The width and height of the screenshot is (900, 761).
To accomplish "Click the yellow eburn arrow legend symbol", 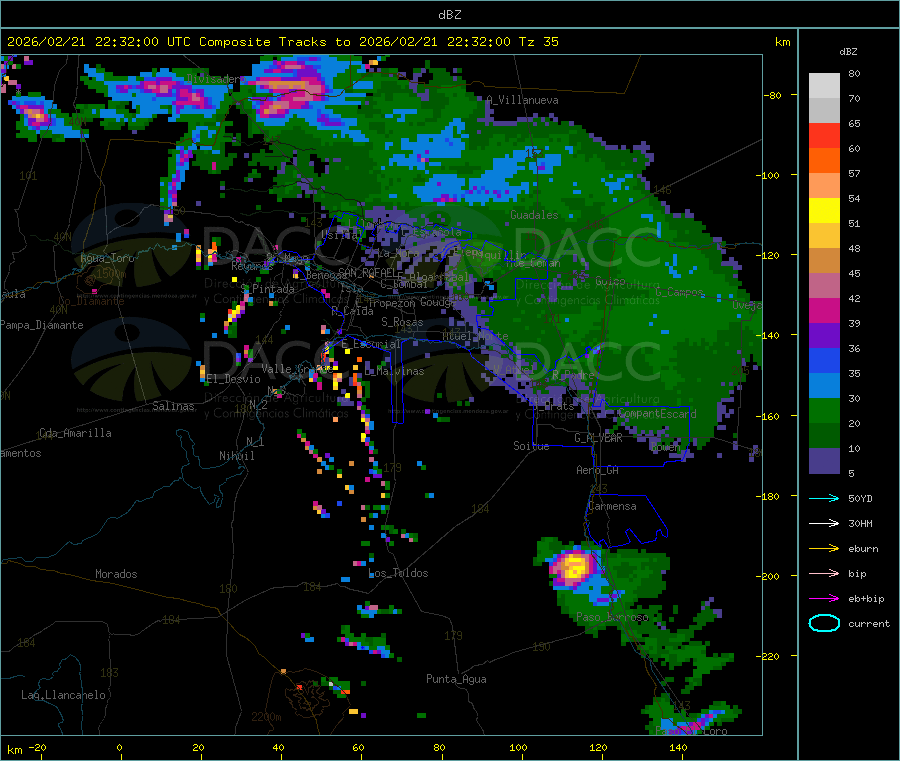I will coord(824,549).
